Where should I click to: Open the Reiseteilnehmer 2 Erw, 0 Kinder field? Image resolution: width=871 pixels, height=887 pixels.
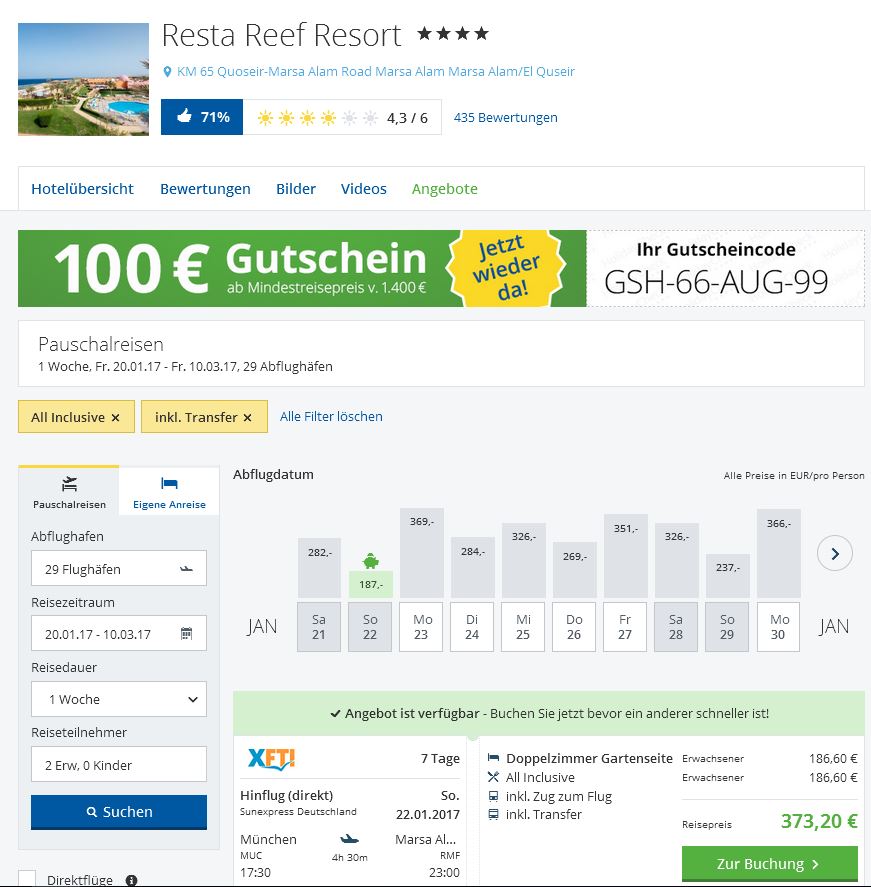point(118,765)
